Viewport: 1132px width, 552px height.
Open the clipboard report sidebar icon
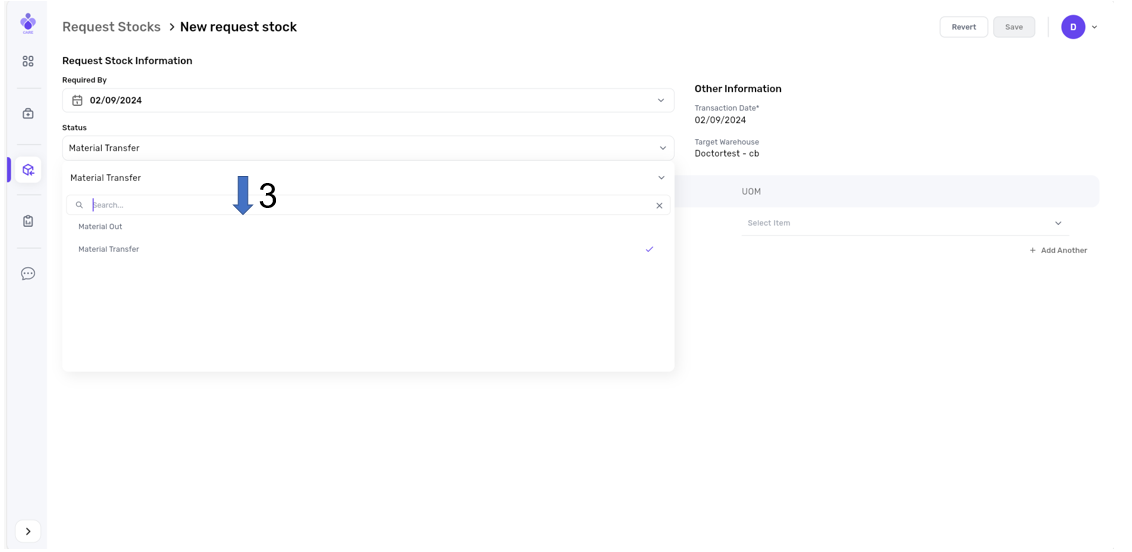28,221
